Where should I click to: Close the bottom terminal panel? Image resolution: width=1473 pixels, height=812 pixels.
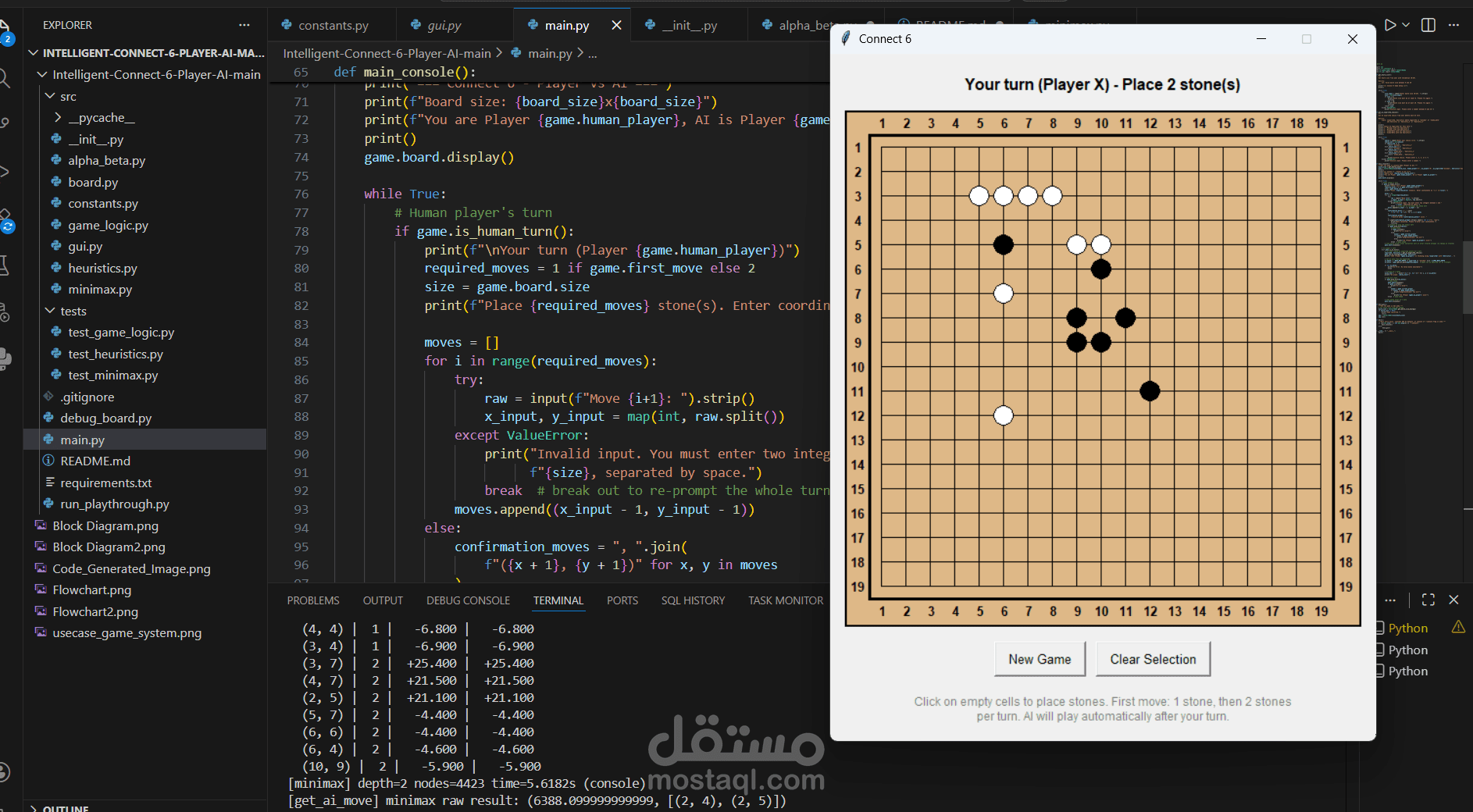coord(1453,600)
